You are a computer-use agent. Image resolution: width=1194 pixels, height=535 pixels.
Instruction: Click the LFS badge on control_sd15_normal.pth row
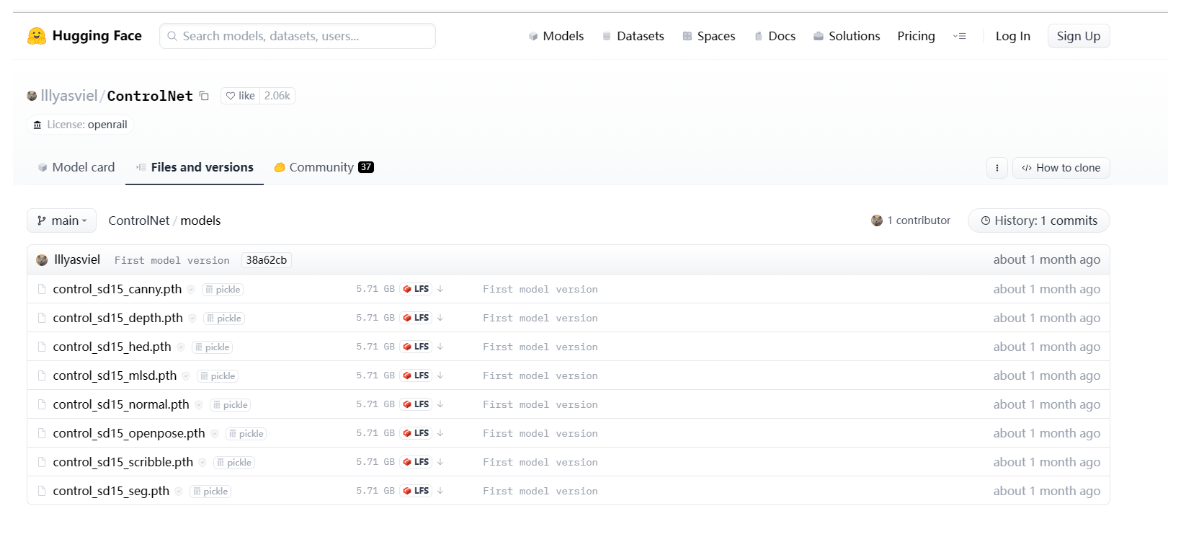(x=415, y=404)
